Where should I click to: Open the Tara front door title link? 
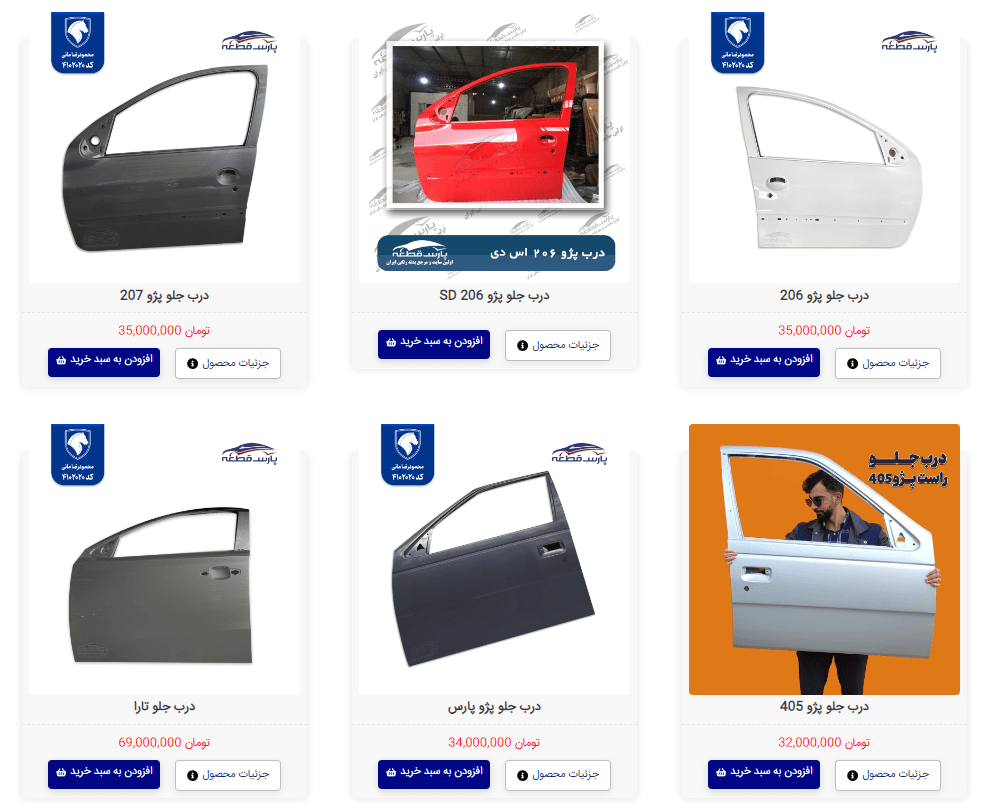click(164, 707)
